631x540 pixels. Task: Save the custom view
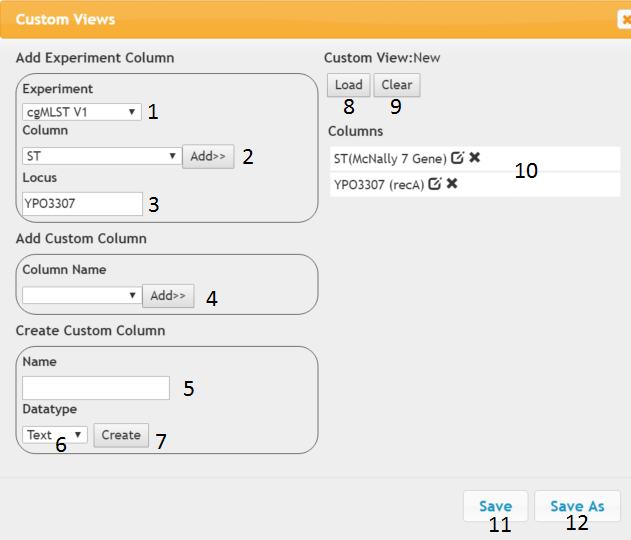click(x=495, y=506)
